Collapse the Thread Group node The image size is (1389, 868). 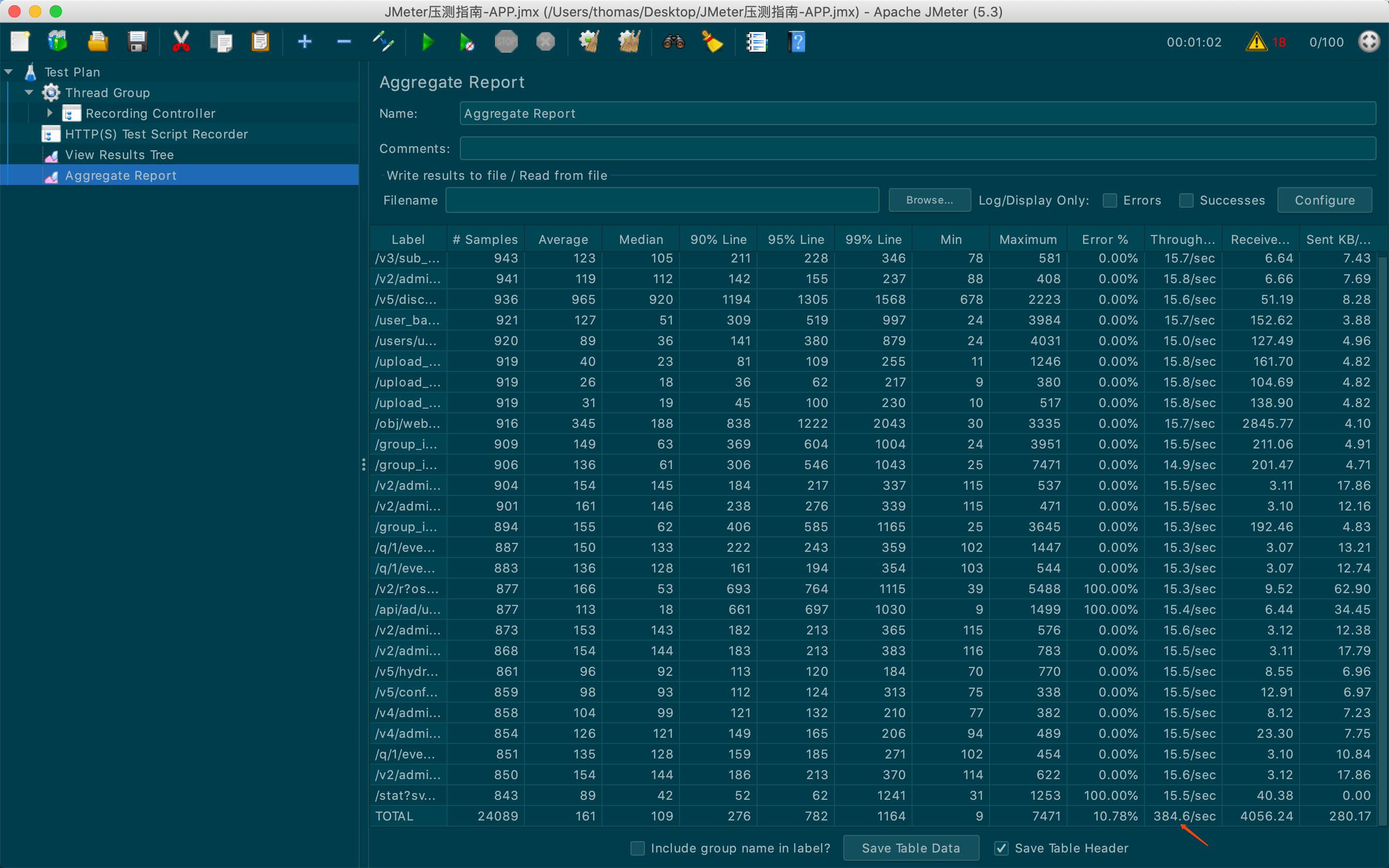[x=29, y=92]
